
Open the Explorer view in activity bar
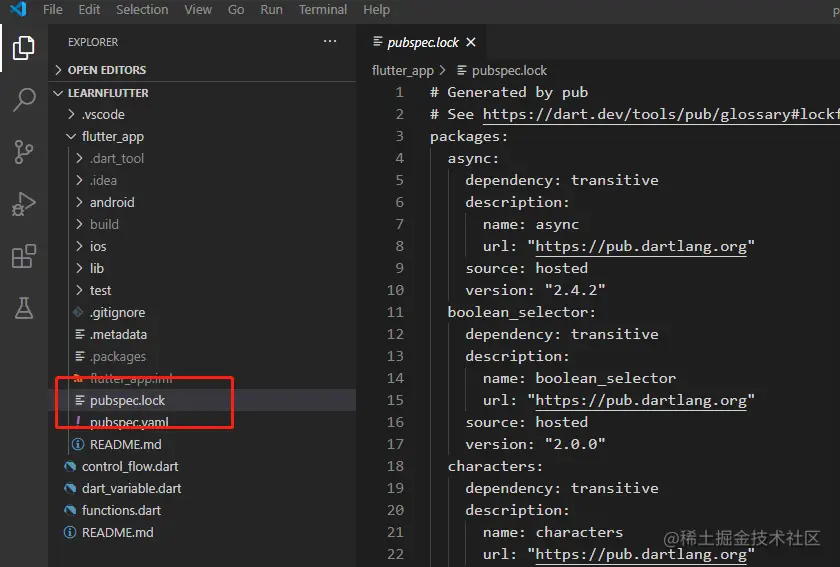click(x=24, y=48)
